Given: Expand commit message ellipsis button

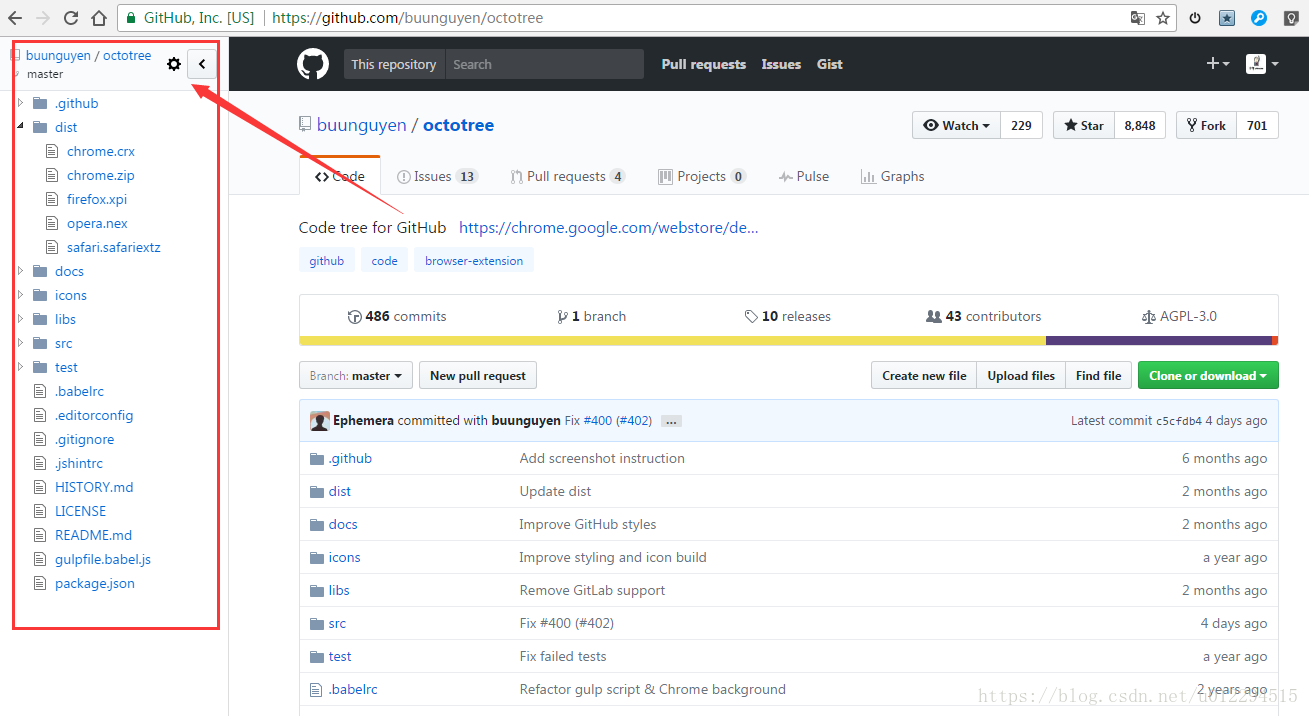Looking at the screenshot, I should [x=672, y=421].
